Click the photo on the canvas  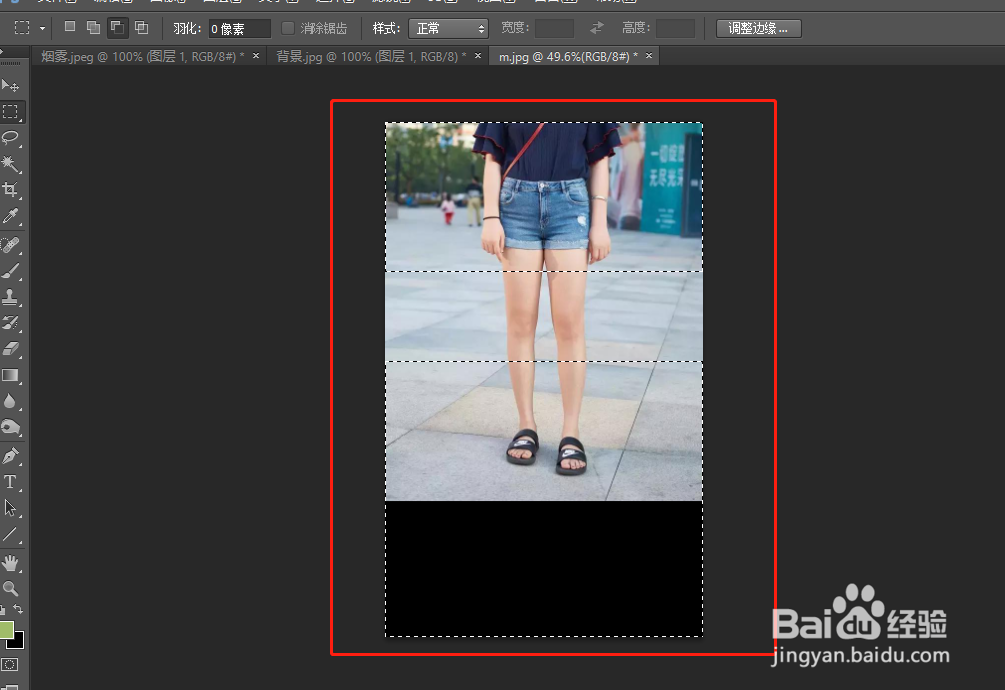[x=544, y=311]
